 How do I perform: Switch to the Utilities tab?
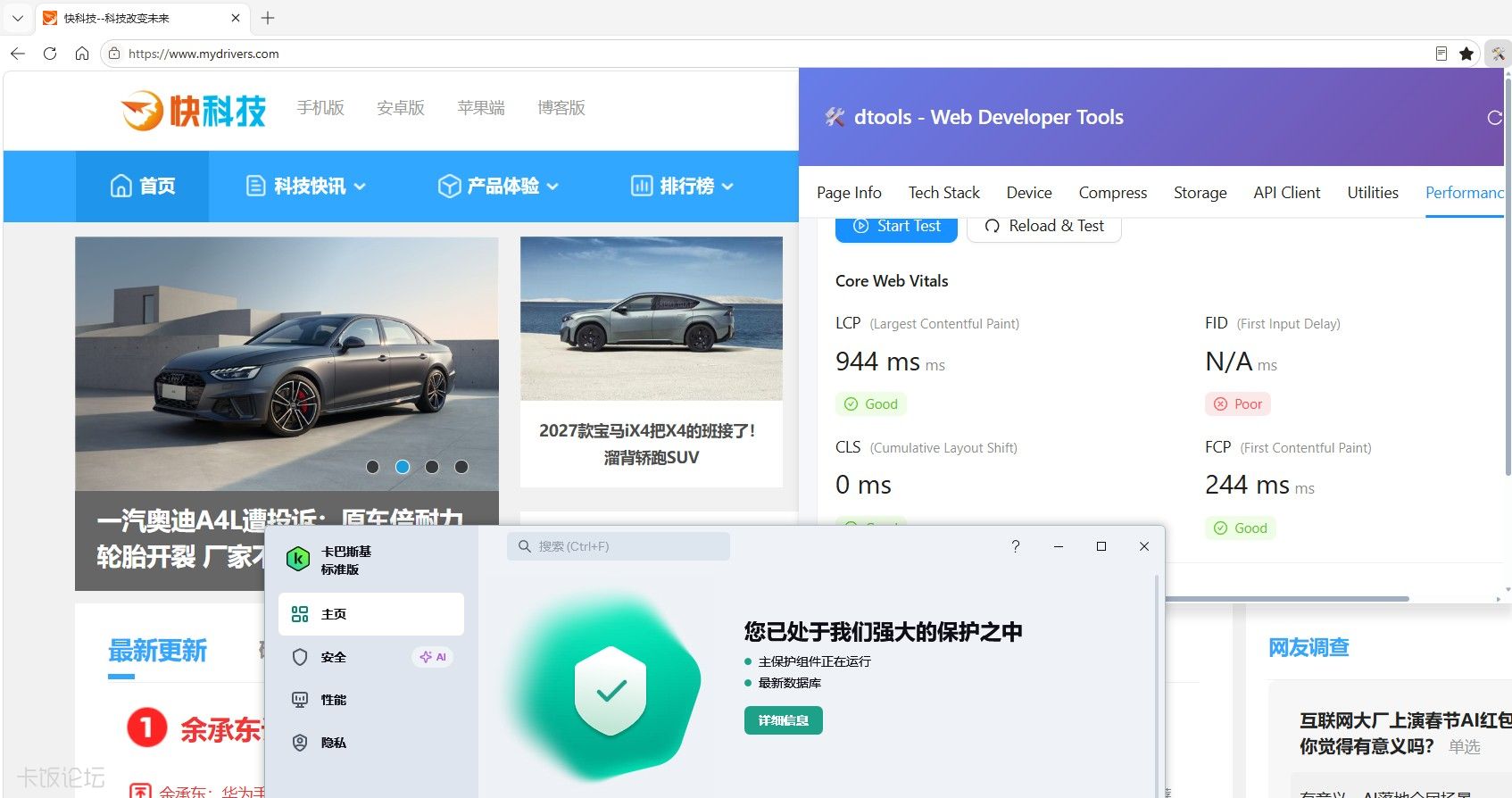tap(1373, 193)
